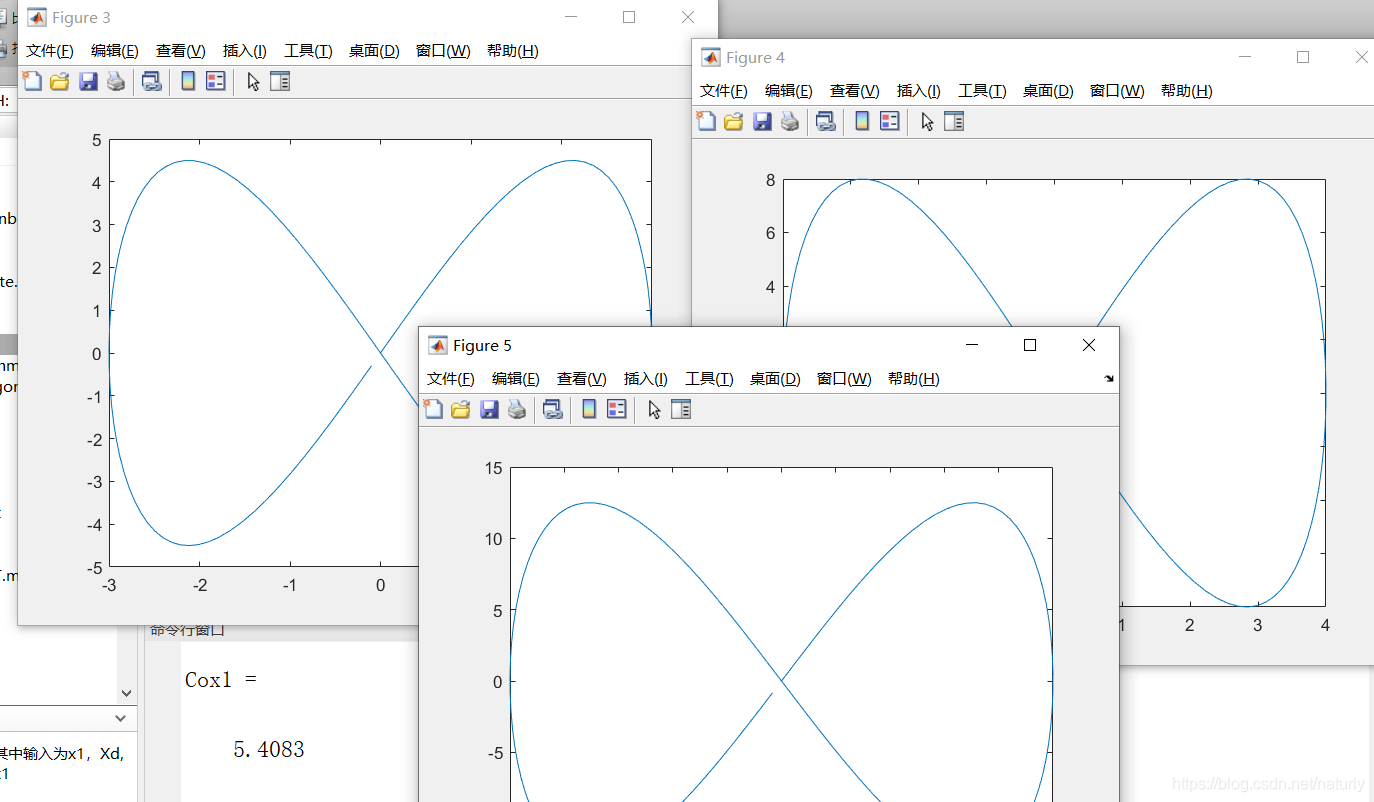Viewport: 1374px width, 802px height.
Task: Open Property Inspector in Figure 5 toolbar
Action: click(x=681, y=410)
